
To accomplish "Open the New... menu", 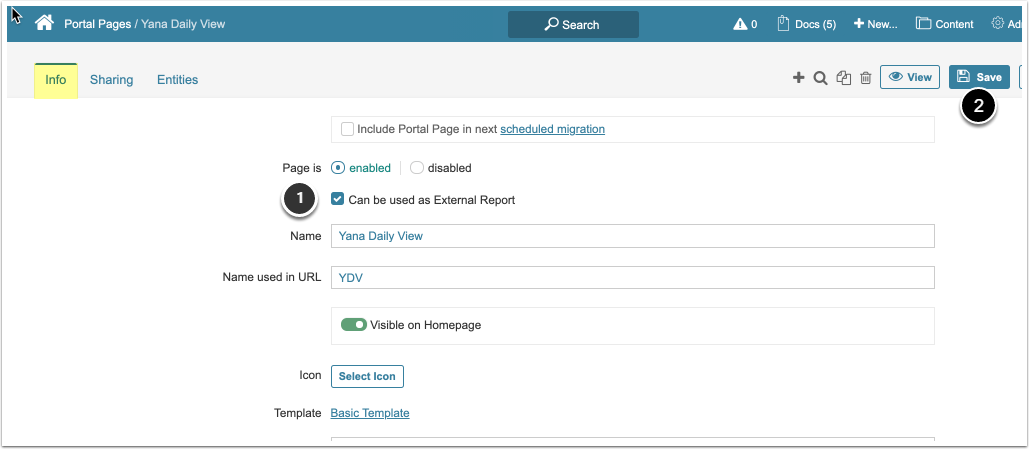I will point(875,24).
